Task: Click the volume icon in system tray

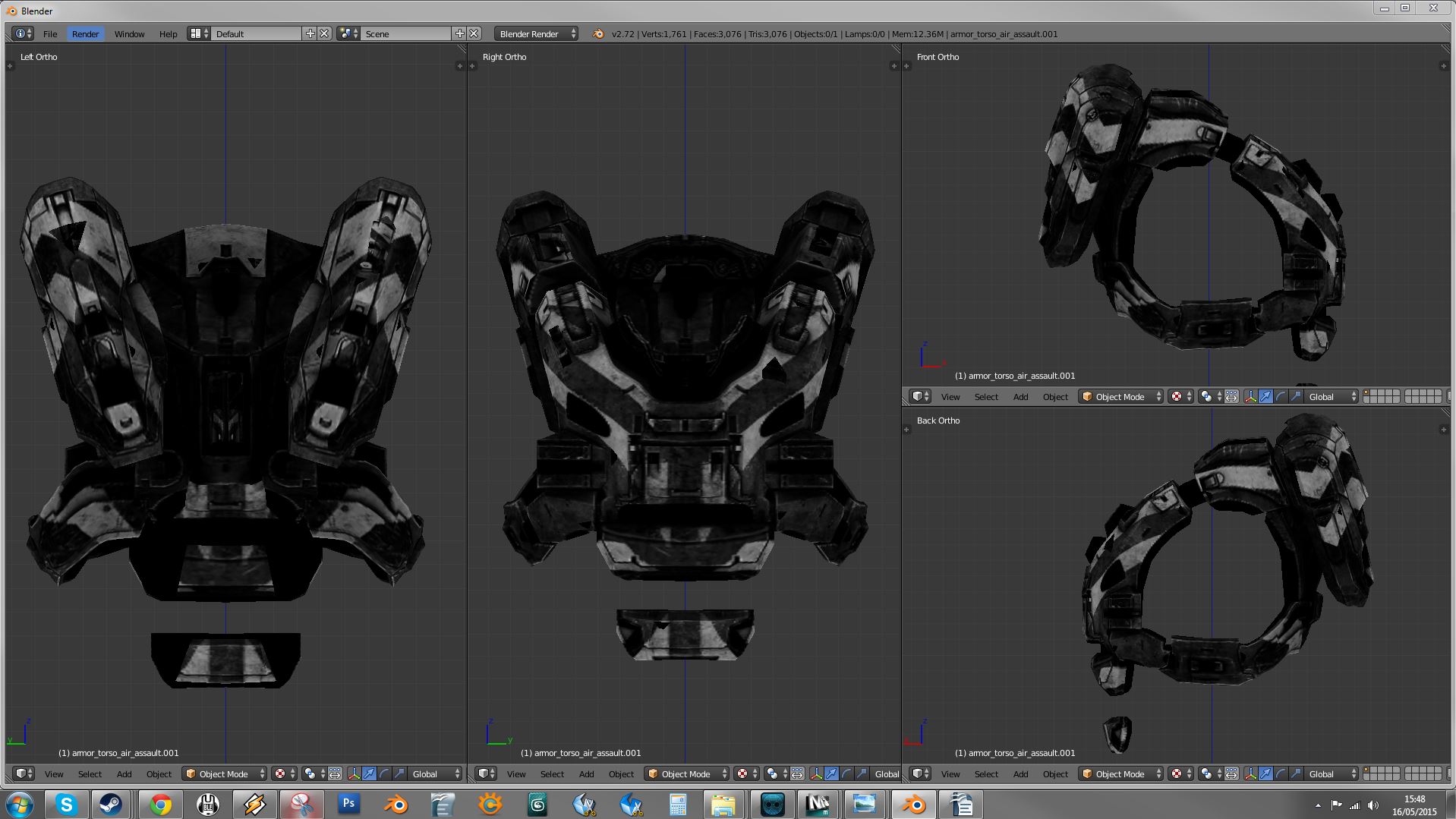Action: pyautogui.click(x=1372, y=805)
